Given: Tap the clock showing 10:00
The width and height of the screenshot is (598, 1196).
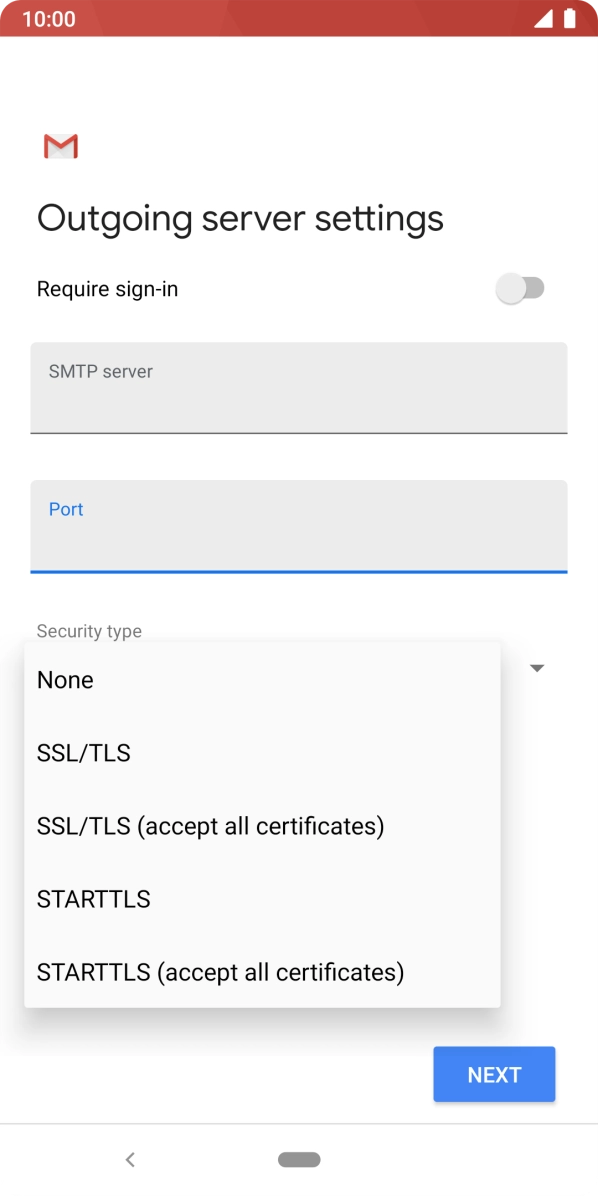Looking at the screenshot, I should pyautogui.click(x=48, y=19).
